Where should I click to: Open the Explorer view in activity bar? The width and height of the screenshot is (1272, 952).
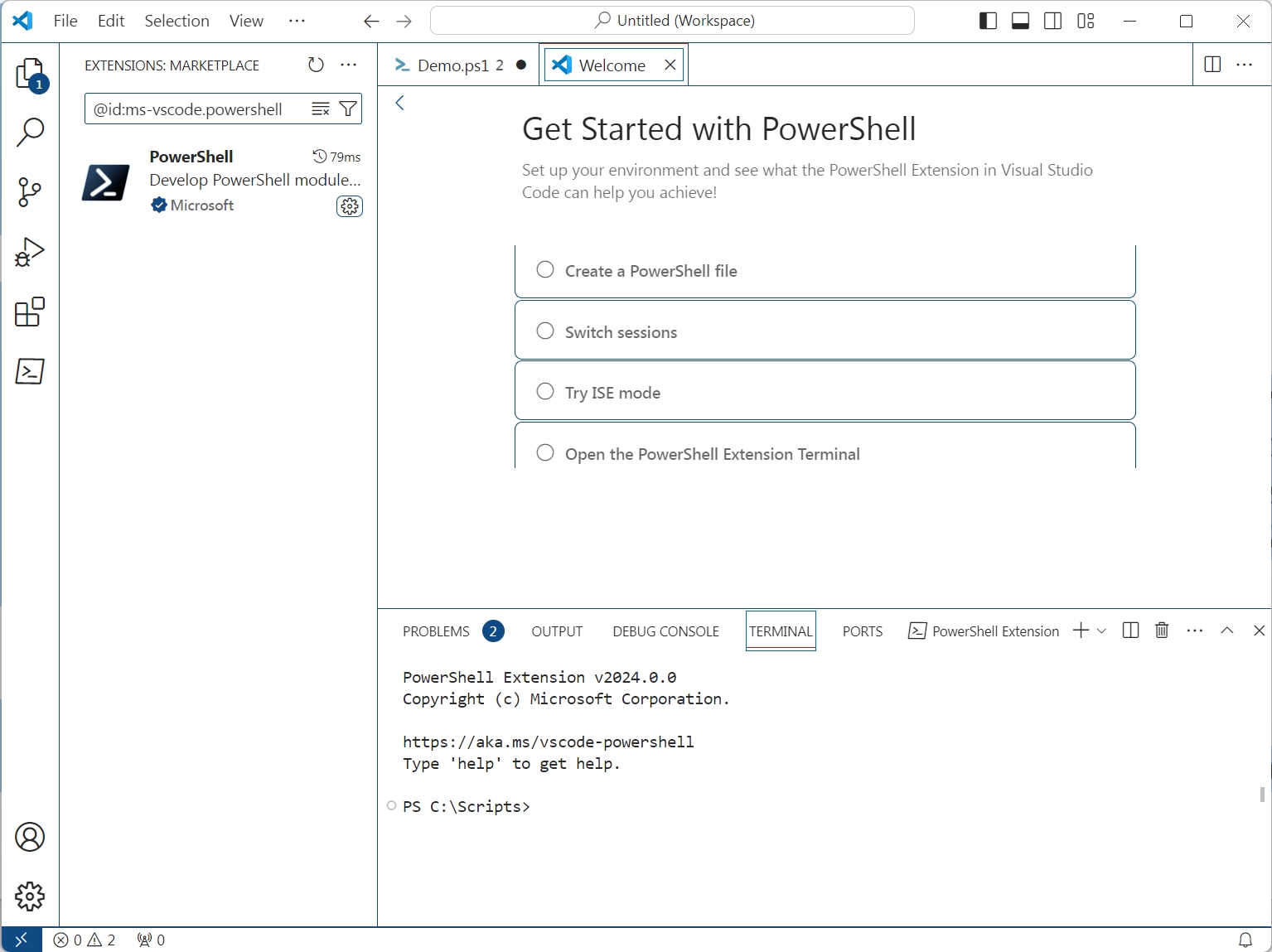(x=30, y=75)
